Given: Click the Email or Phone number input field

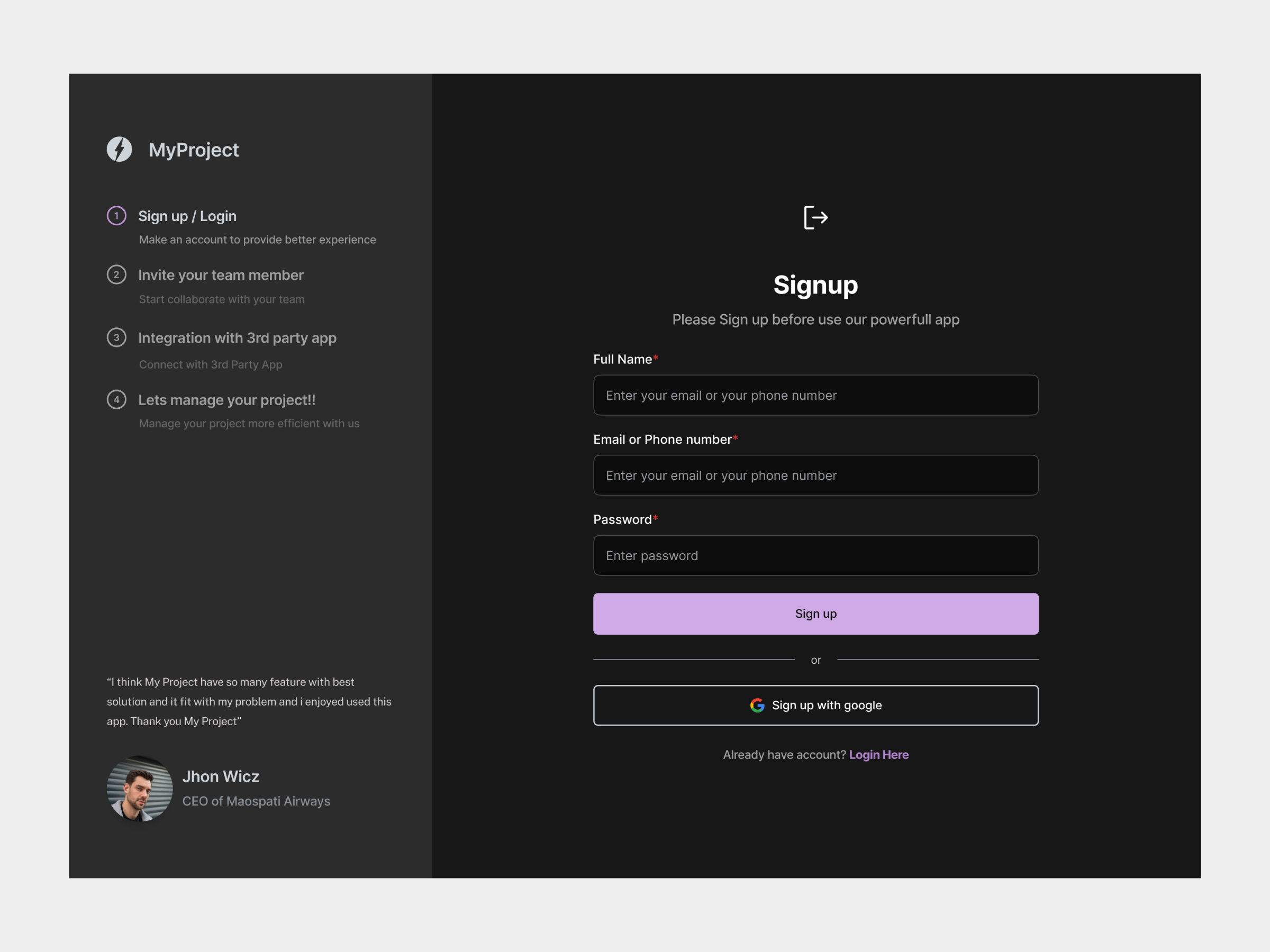Looking at the screenshot, I should click(815, 475).
